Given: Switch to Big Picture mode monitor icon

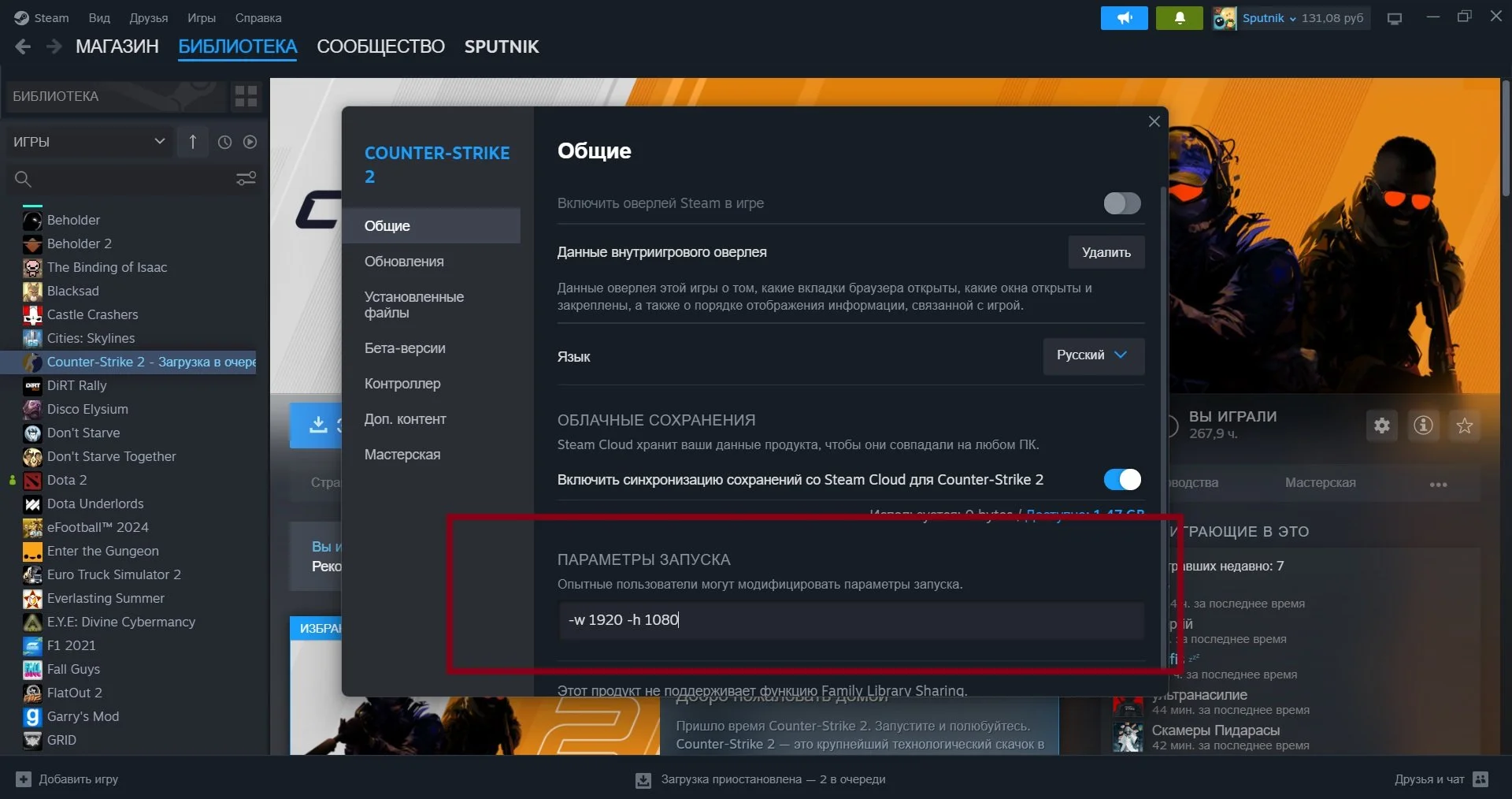Looking at the screenshot, I should (1395, 18).
